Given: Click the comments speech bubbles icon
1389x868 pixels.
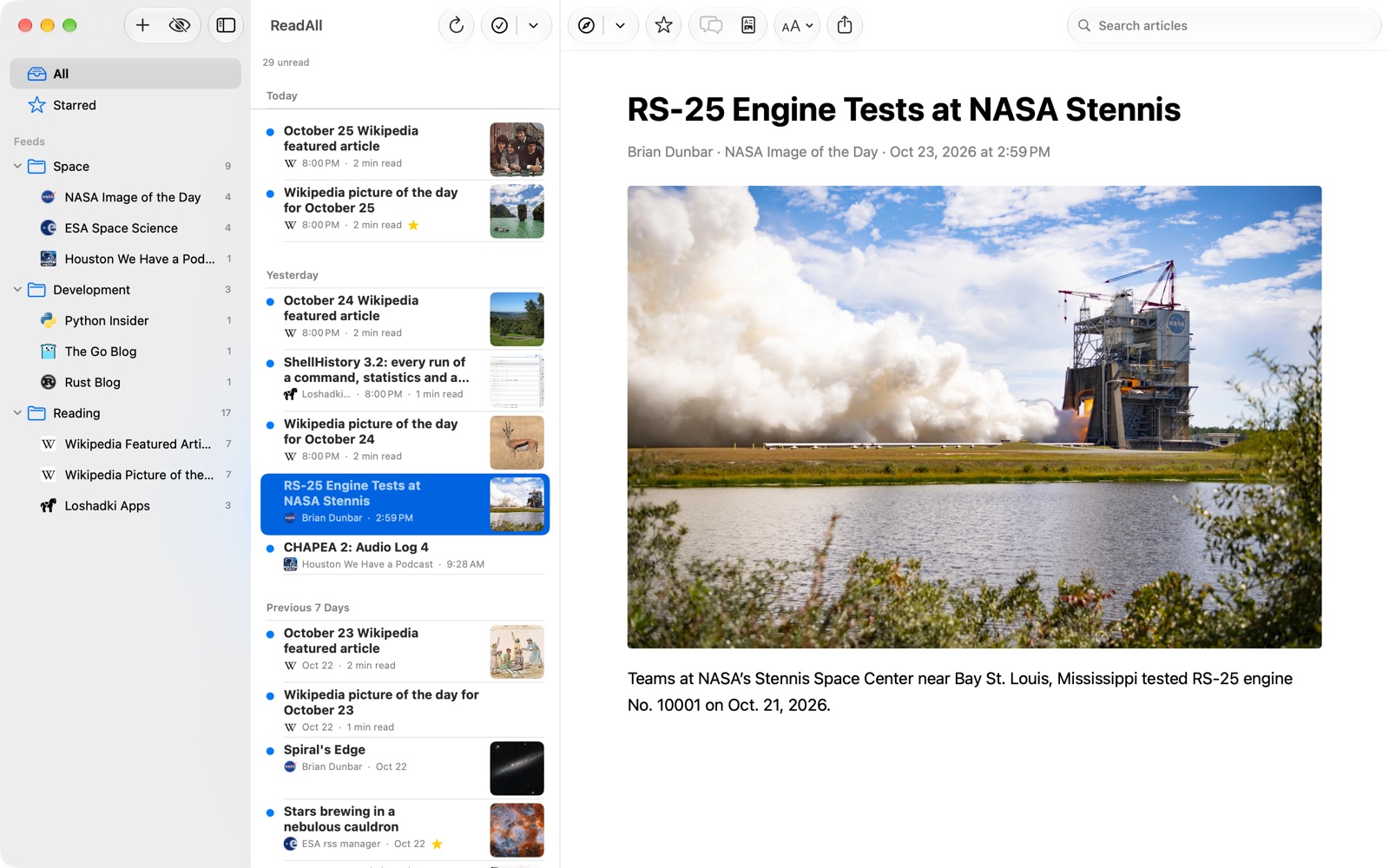Looking at the screenshot, I should tap(711, 25).
